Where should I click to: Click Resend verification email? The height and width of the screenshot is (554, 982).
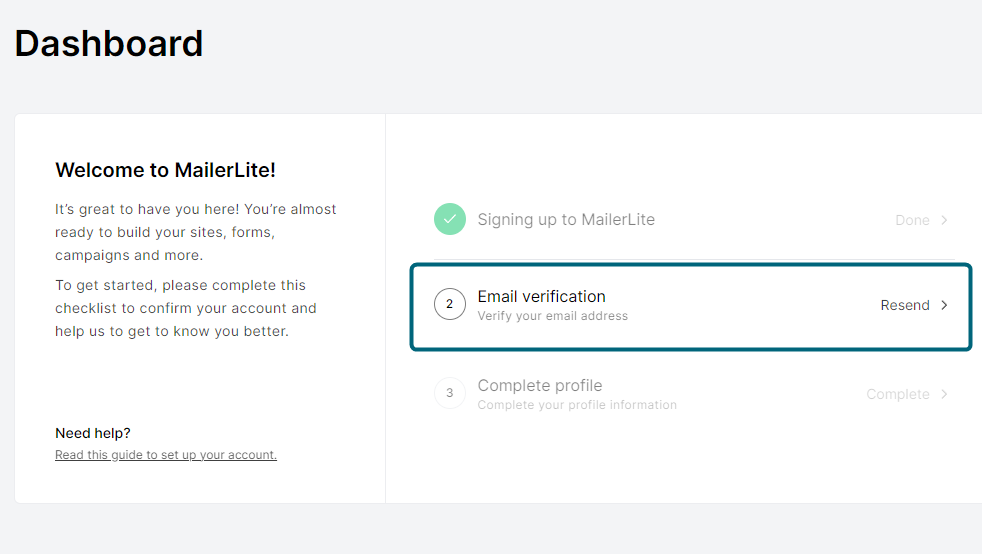[905, 305]
